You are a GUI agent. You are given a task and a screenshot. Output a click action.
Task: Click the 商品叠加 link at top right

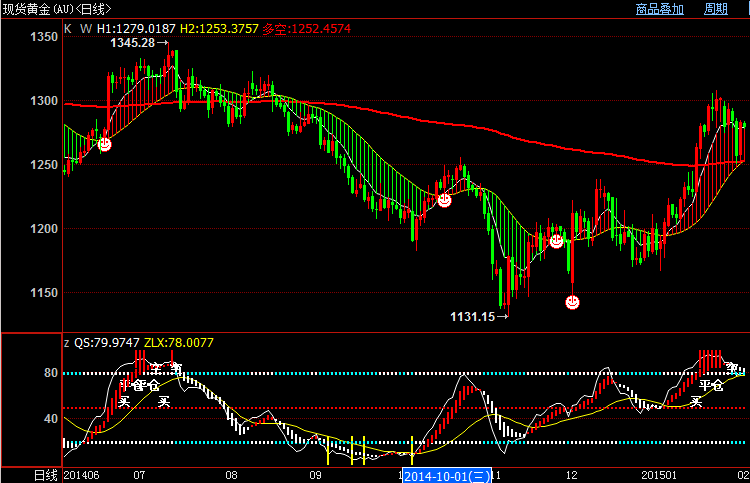(660, 9)
